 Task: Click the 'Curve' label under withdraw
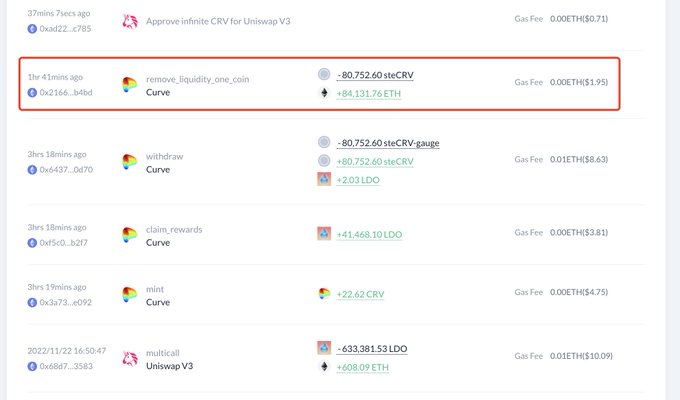click(x=158, y=170)
